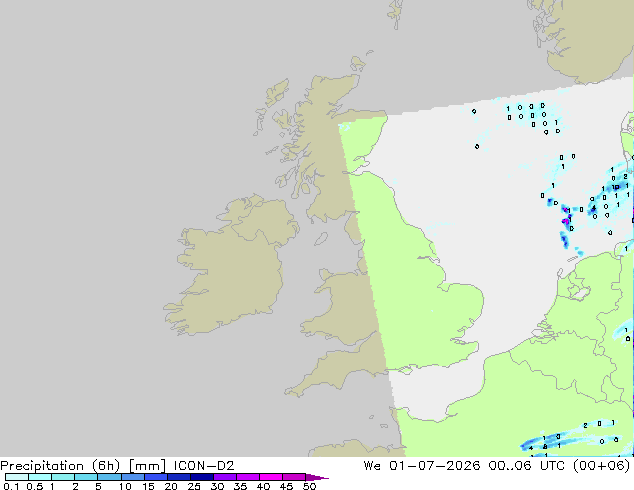Image resolution: width=634 pixels, height=490 pixels.
Task: Click the legend swatch between 0.1 and 0.5
Action: 17,477
